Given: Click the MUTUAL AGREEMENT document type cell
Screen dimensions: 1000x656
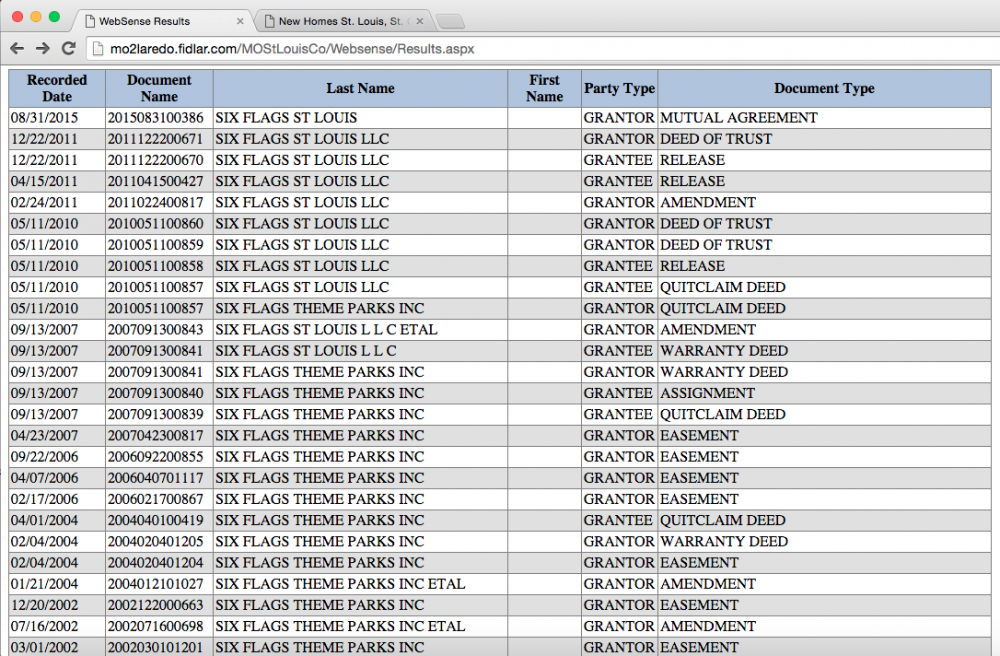Looking at the screenshot, I should pyautogui.click(x=724, y=118).
